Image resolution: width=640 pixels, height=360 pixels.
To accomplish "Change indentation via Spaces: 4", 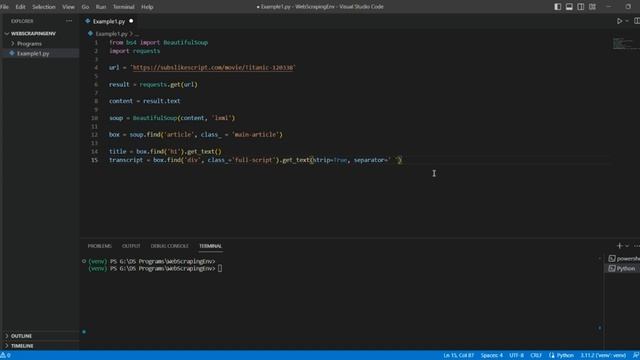I will [x=491, y=356].
